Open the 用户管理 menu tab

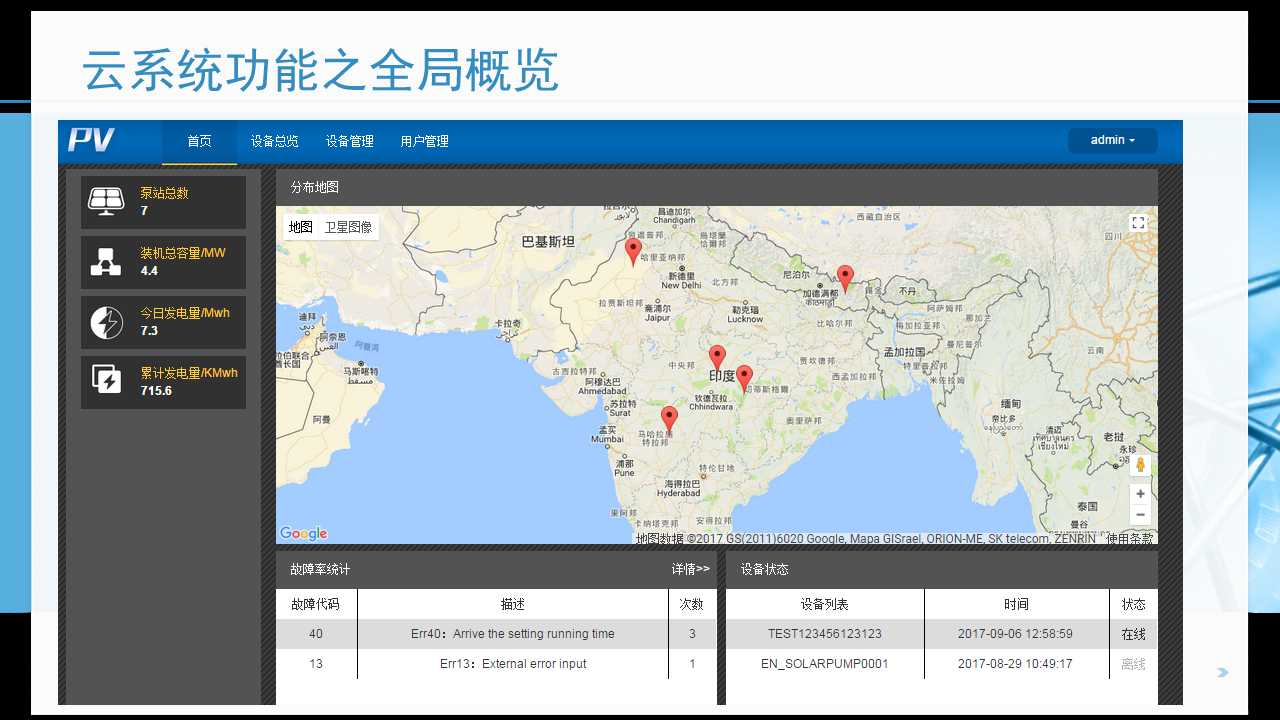[425, 141]
